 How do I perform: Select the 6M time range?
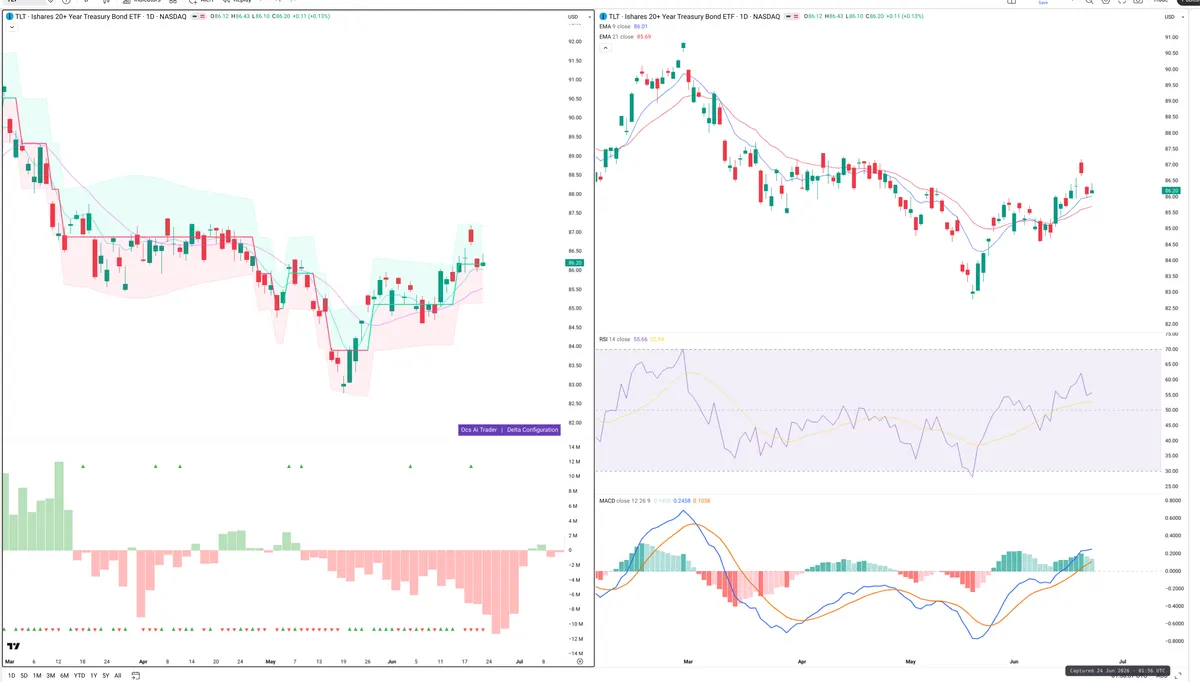point(64,676)
